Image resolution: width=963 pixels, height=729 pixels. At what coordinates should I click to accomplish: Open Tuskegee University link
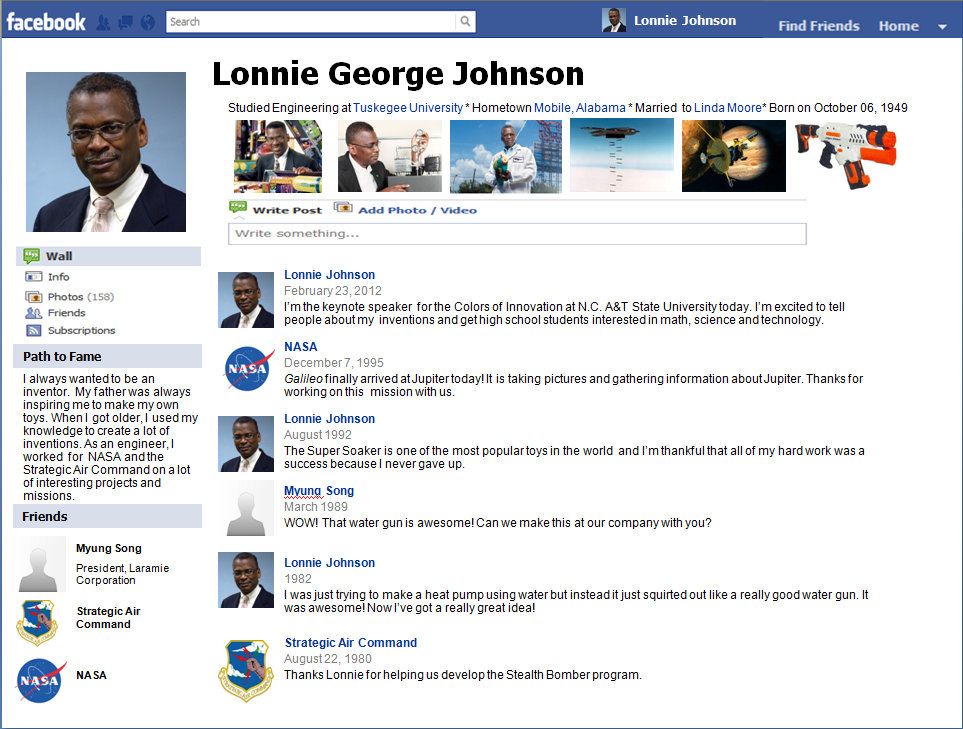408,107
